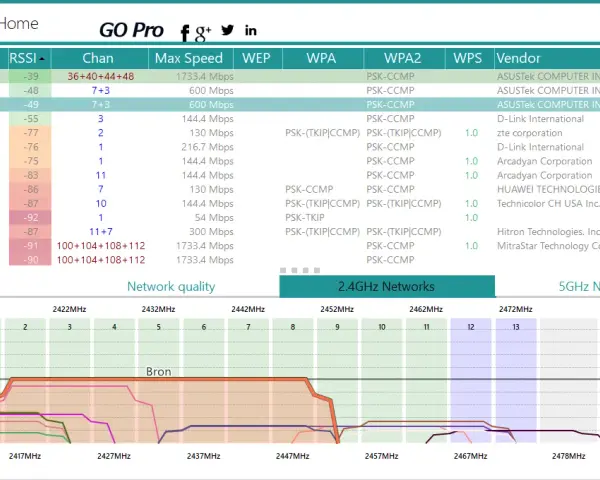
Task: Select the Arcadyan row on channel 11
Action: 300,175
